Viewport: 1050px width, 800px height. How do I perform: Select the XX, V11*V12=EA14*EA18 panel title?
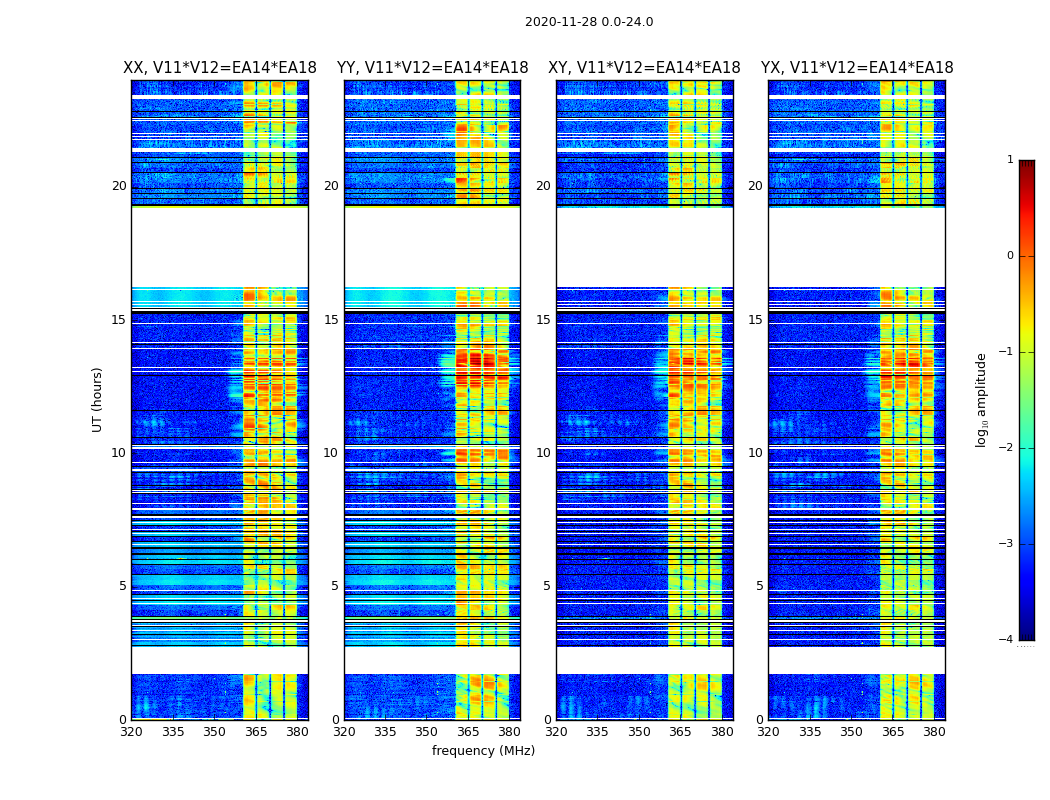click(x=220, y=68)
